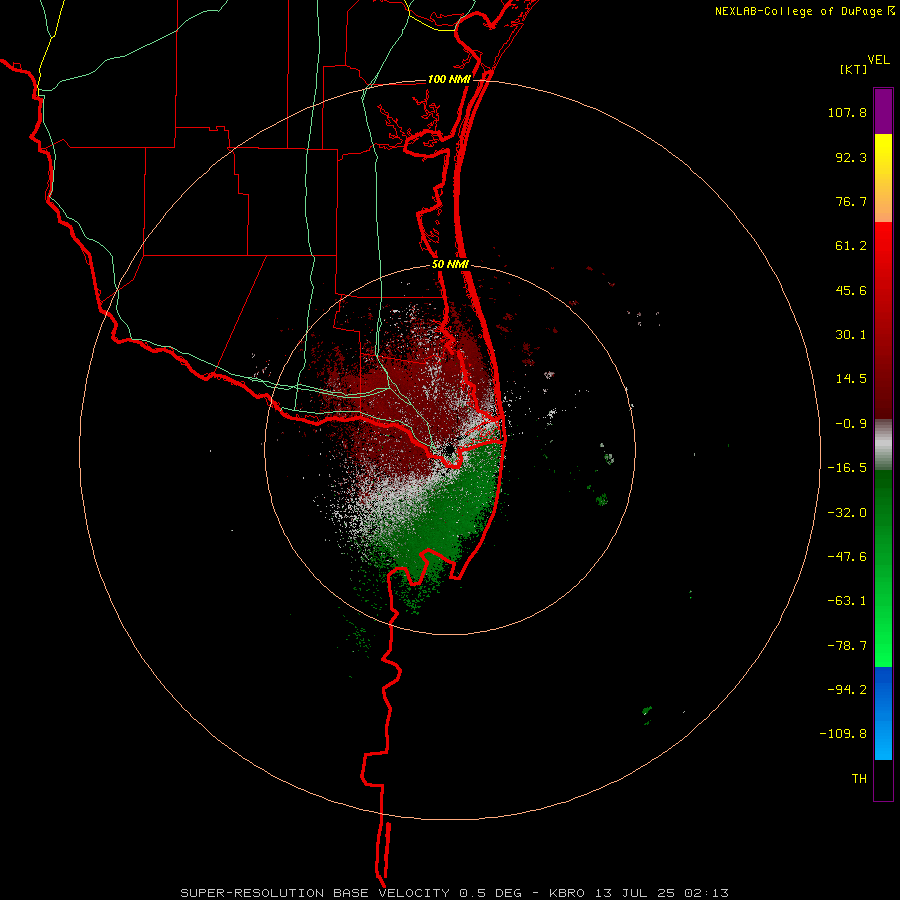Click the 50 NMI range ring label
The image size is (900, 900).
tap(450, 265)
